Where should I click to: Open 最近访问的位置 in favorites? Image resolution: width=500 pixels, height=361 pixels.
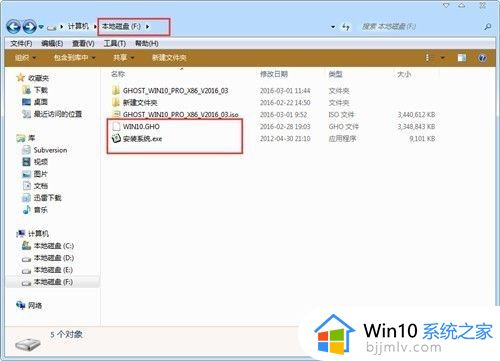(x=58, y=114)
